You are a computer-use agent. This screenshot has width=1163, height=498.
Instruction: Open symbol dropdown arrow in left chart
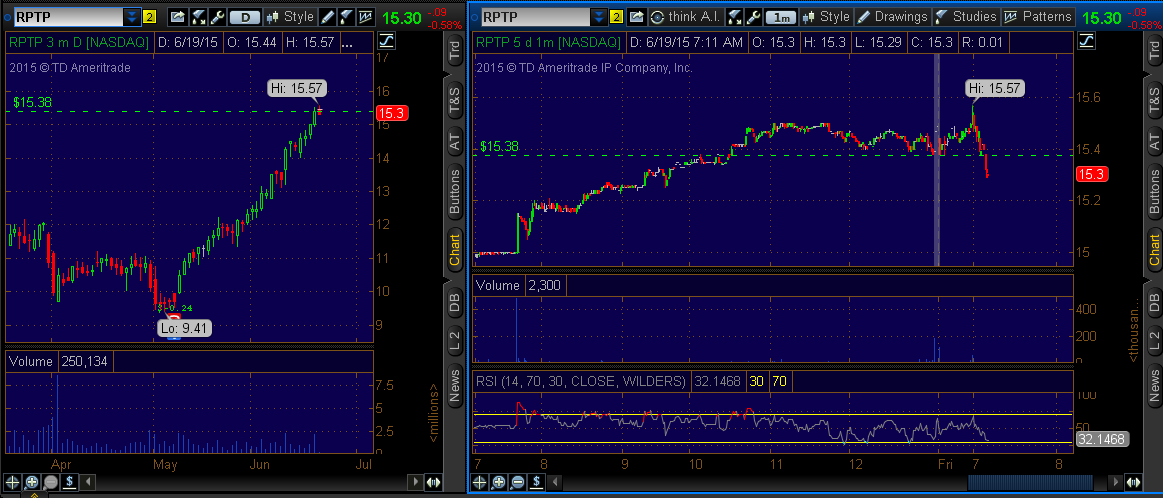pyautogui.click(x=132, y=16)
